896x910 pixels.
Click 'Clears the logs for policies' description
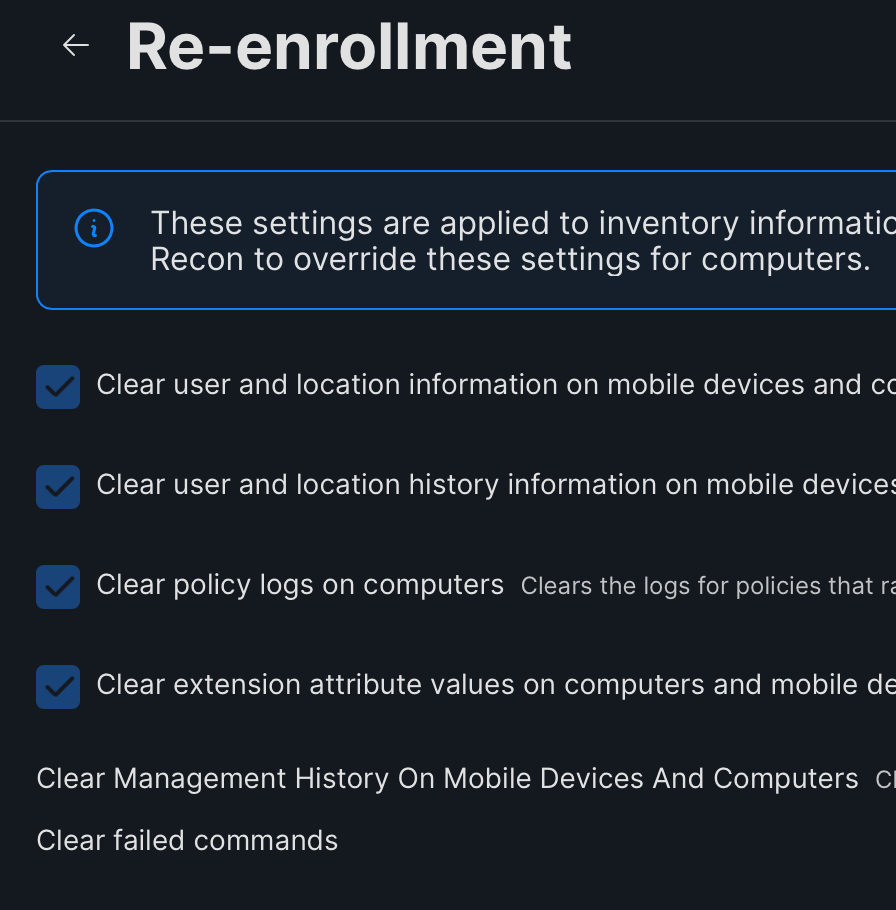708,586
